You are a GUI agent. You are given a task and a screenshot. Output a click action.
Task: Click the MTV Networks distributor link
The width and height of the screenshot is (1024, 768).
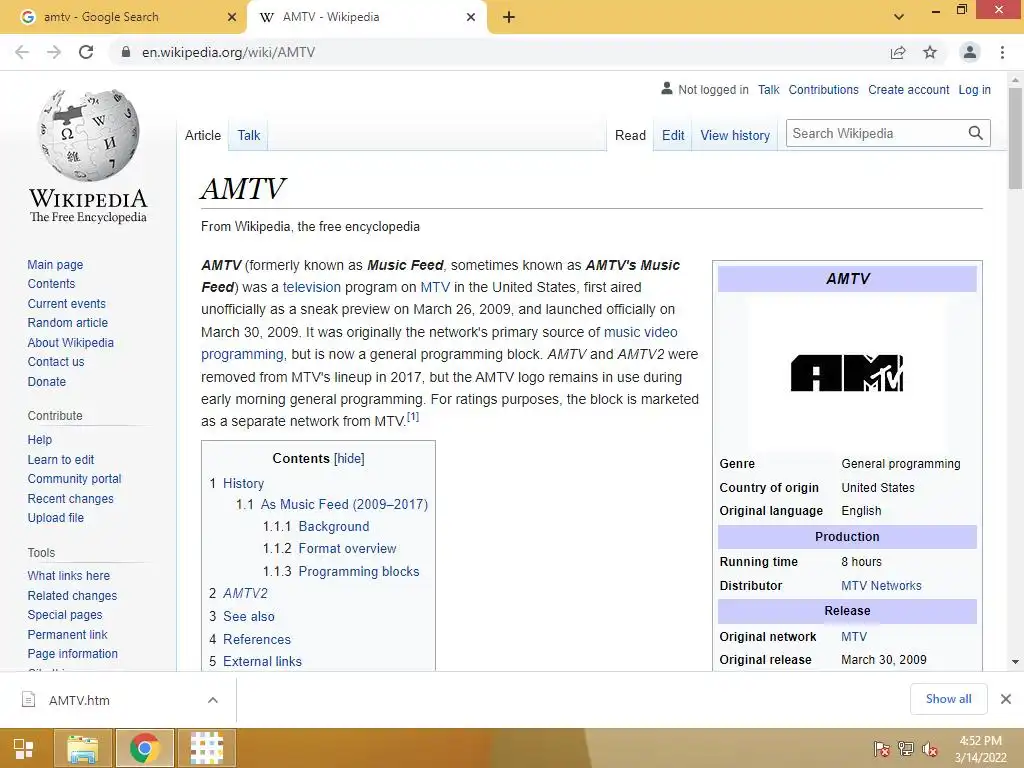(881, 586)
